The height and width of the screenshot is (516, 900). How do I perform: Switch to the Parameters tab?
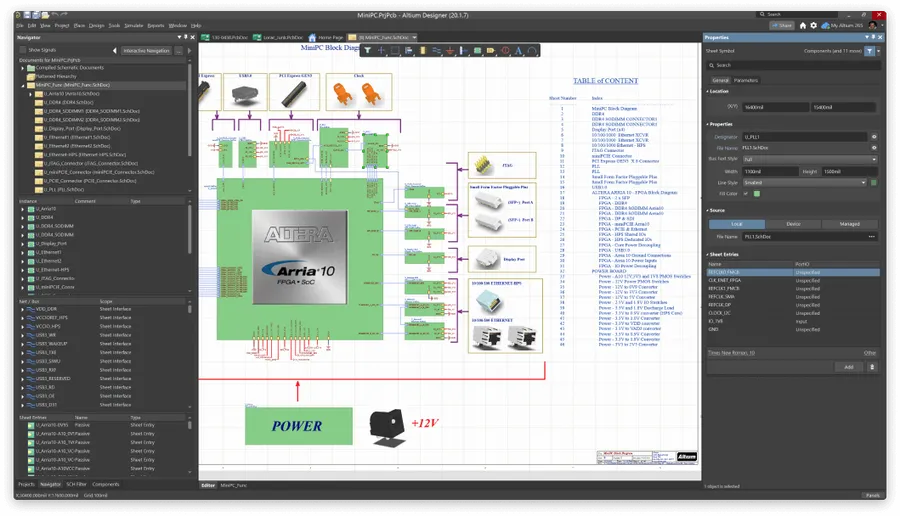click(x=746, y=80)
